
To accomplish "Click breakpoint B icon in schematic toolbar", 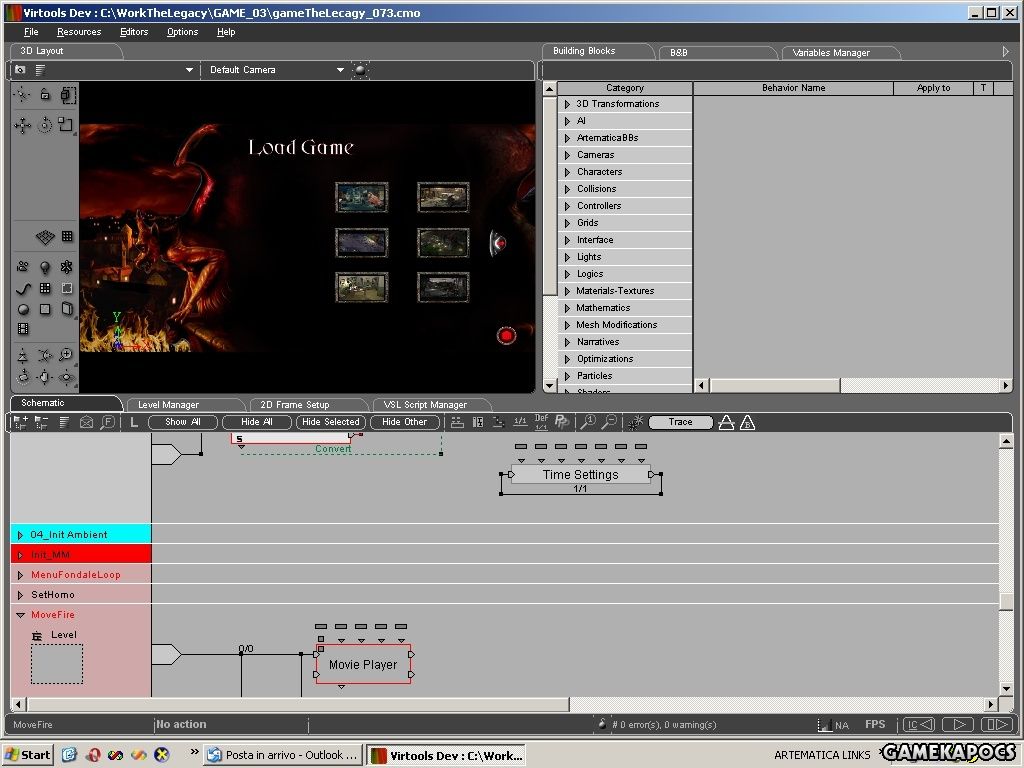I will (748, 423).
